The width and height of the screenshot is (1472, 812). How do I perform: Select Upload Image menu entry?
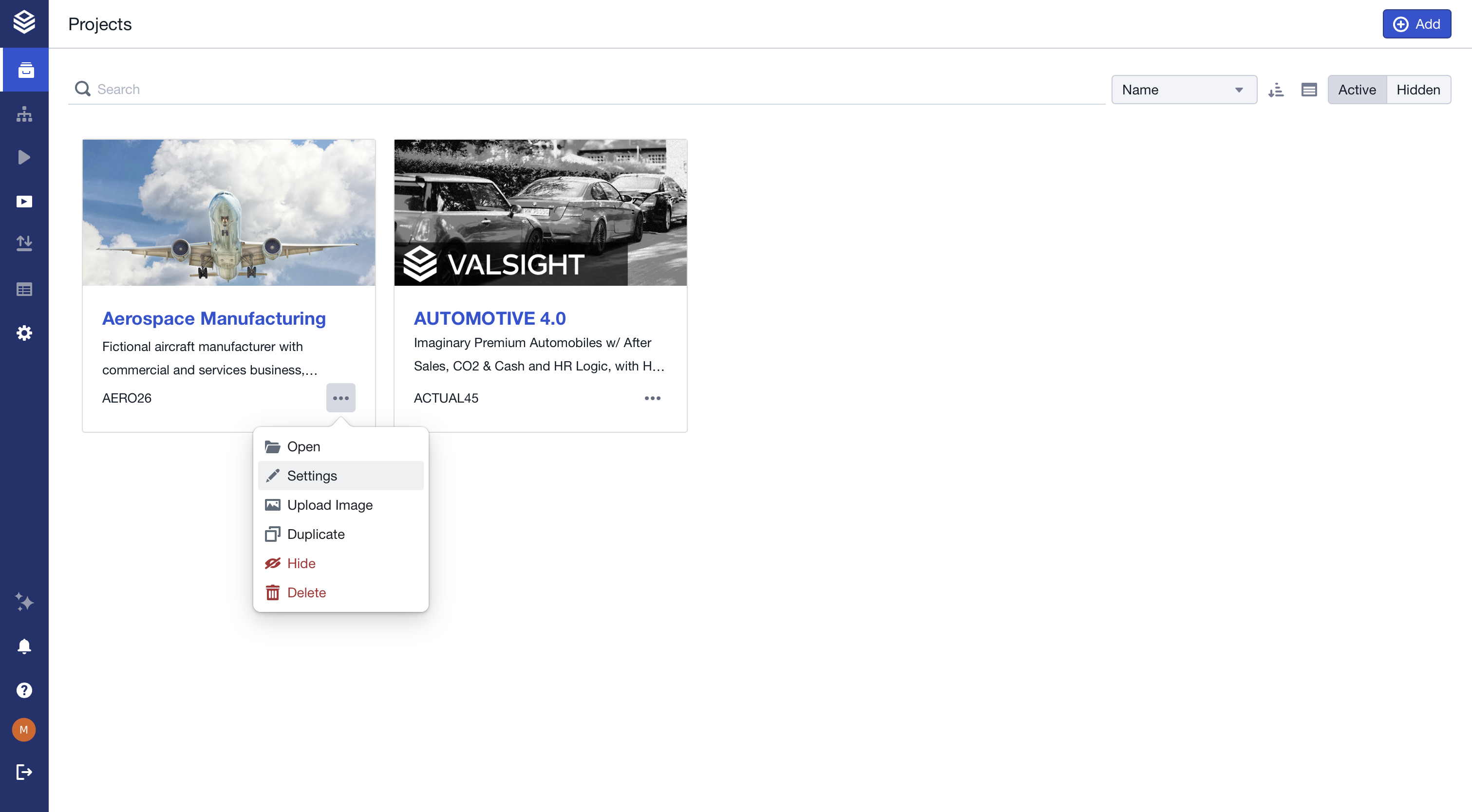click(330, 505)
